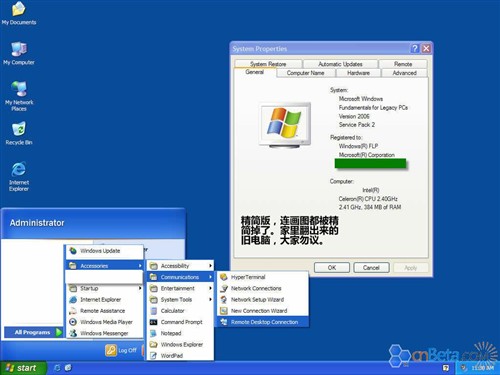Click the Network Connections icon
The width and height of the screenshot is (500, 375).
(224, 288)
